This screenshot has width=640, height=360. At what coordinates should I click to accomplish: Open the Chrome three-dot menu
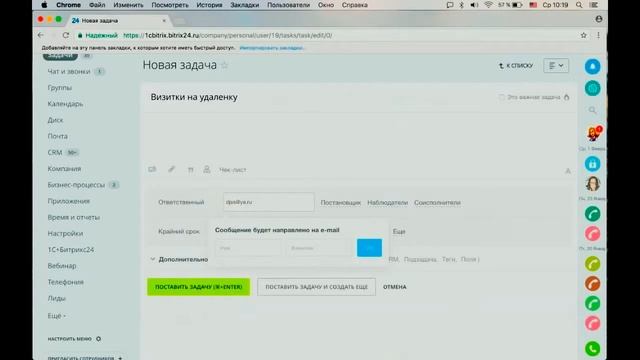pos(598,36)
